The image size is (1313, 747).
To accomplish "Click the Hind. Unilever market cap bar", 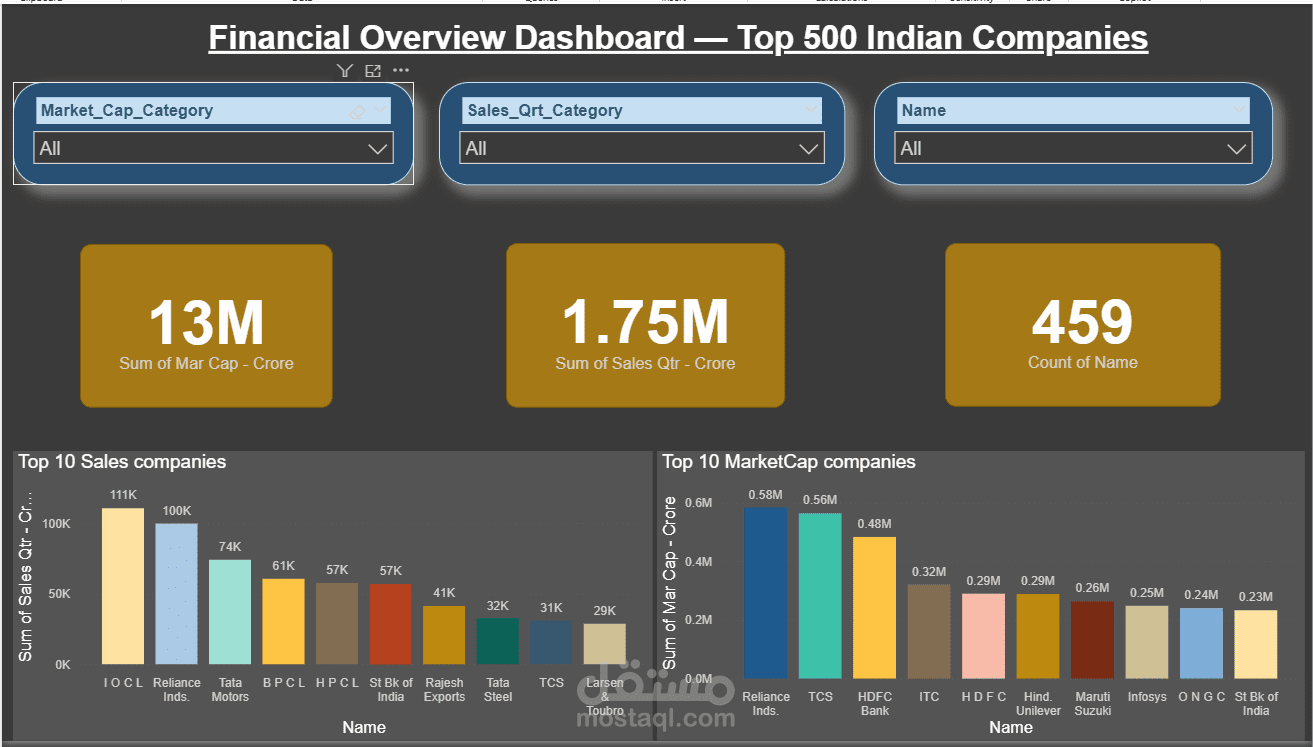I will pos(1038,636).
